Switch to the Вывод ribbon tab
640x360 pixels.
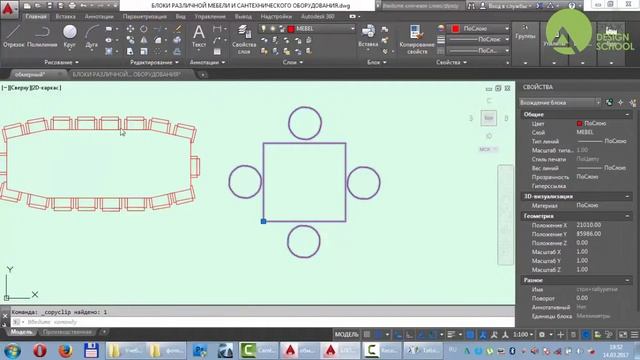tap(243, 17)
